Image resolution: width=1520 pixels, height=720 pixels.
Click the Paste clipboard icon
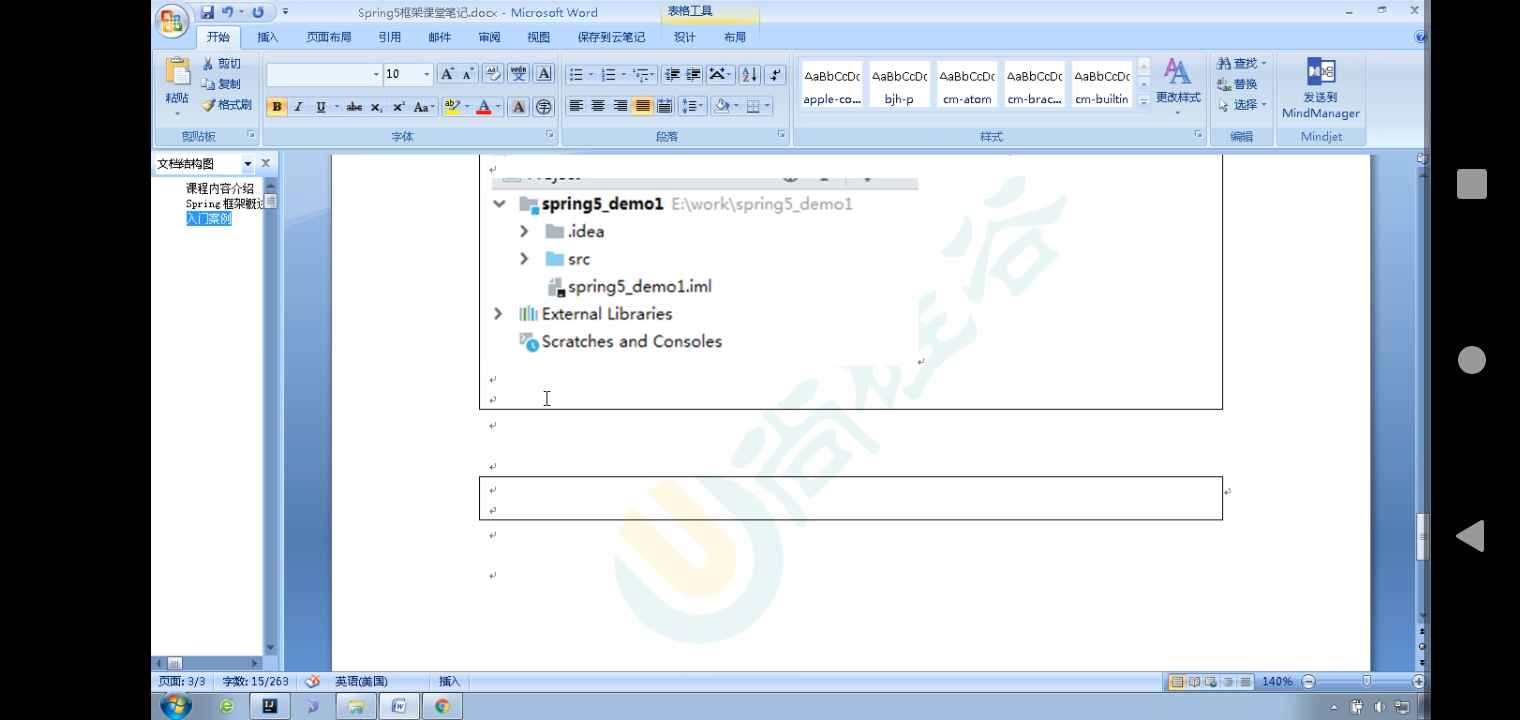click(x=177, y=72)
